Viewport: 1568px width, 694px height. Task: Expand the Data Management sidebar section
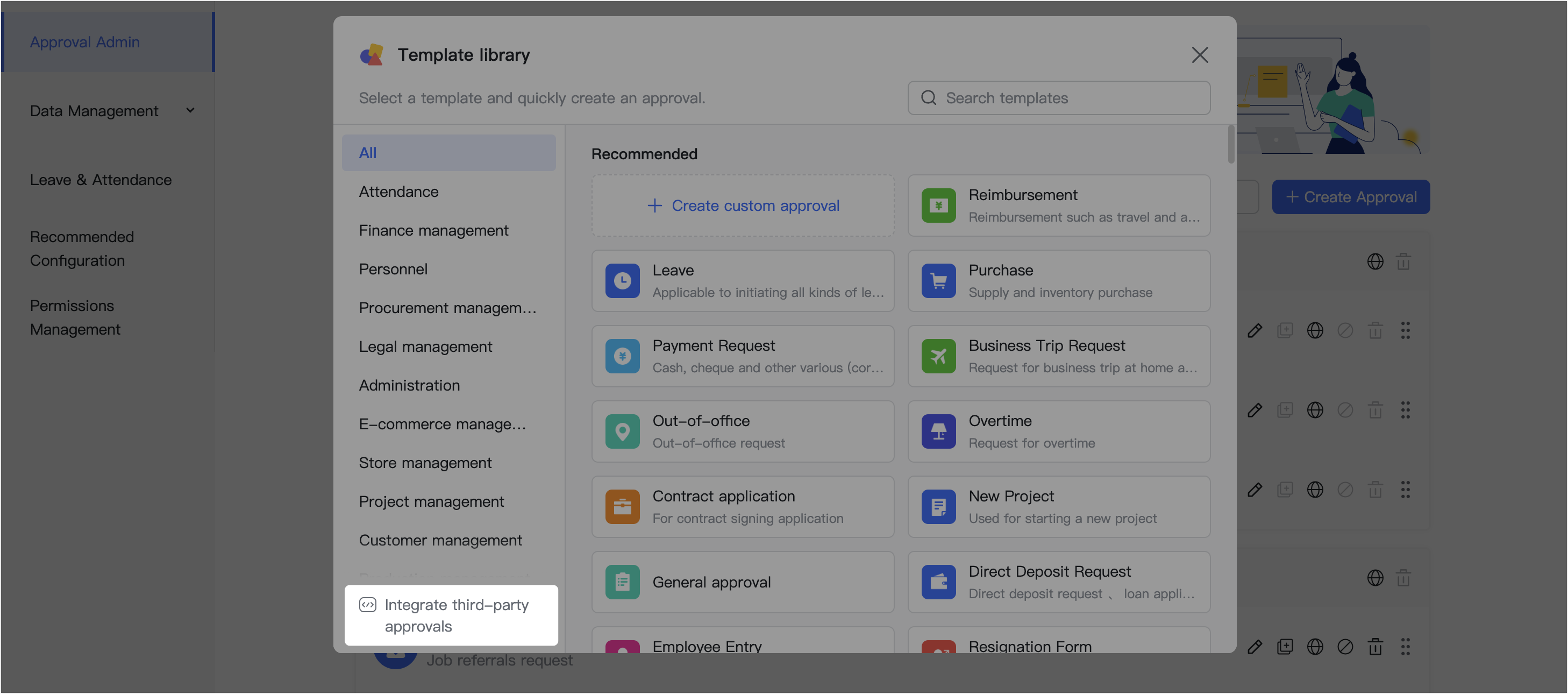click(190, 110)
